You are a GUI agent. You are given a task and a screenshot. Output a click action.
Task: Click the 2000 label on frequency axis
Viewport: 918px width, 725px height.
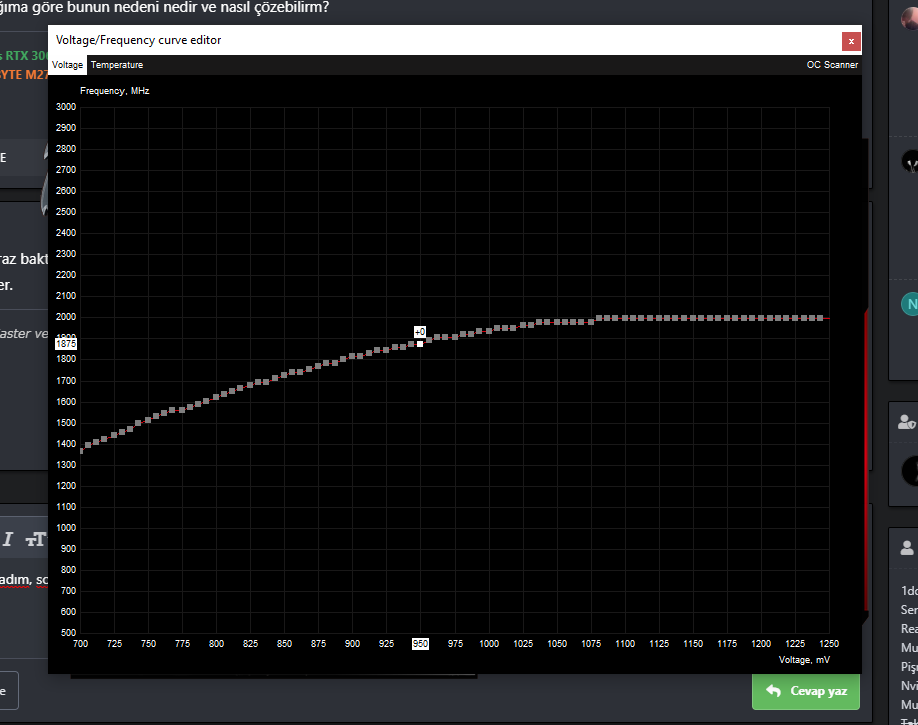66,317
